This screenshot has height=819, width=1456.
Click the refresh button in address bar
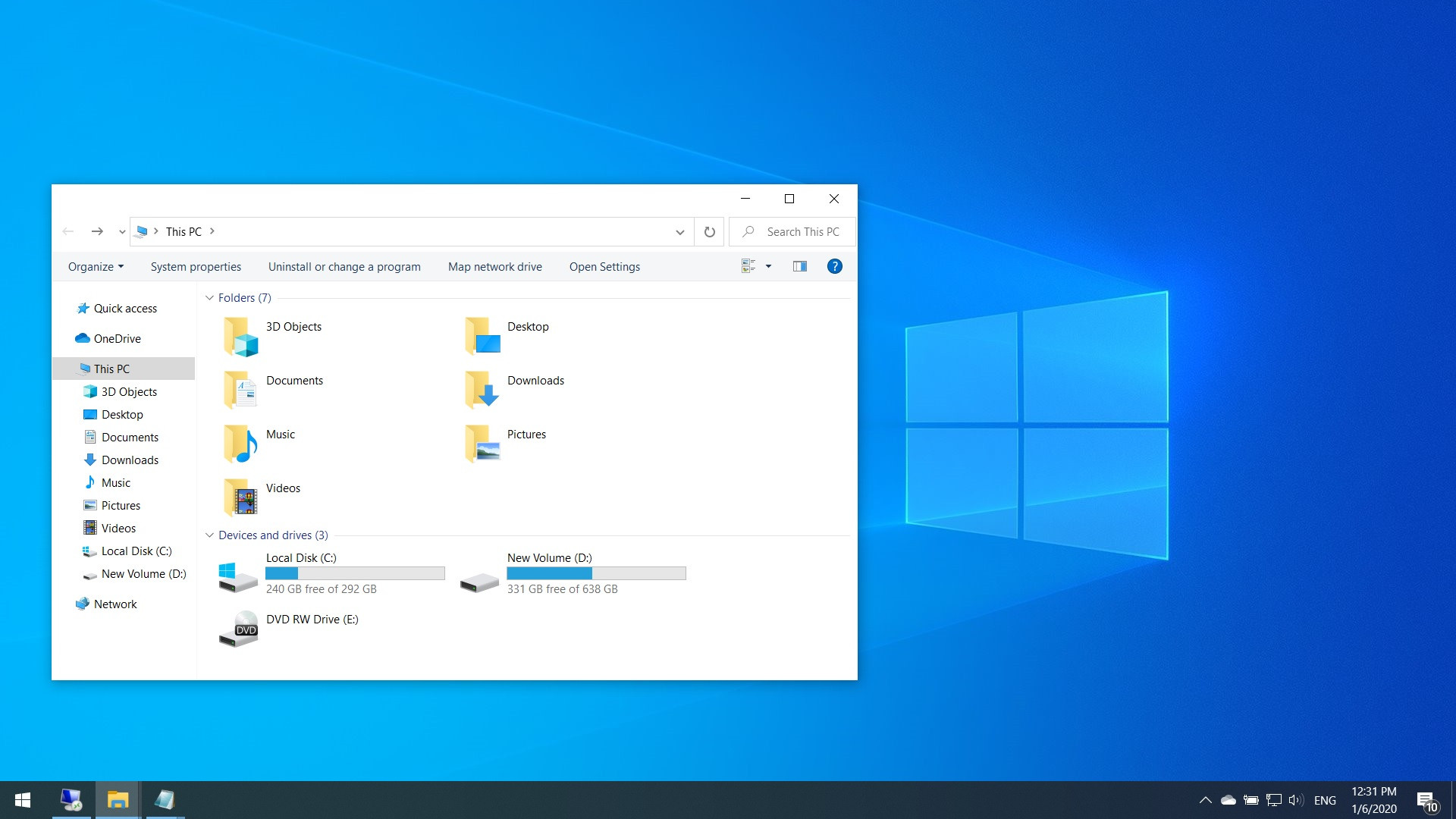coord(709,232)
